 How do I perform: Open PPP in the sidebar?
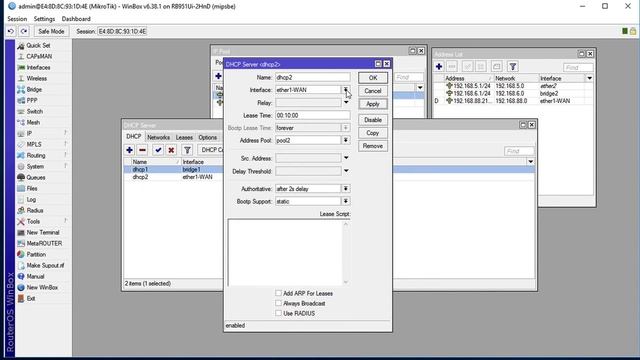pos(32,100)
